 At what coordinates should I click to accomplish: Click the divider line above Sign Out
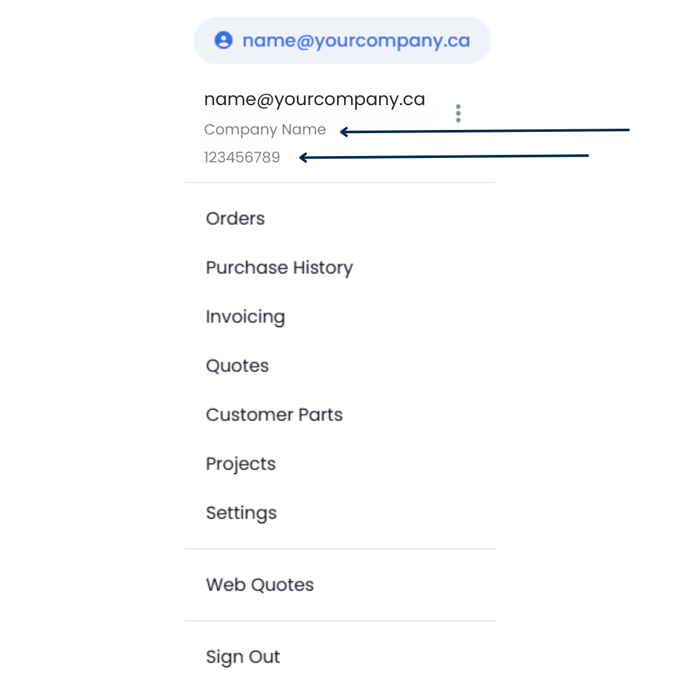click(x=340, y=620)
